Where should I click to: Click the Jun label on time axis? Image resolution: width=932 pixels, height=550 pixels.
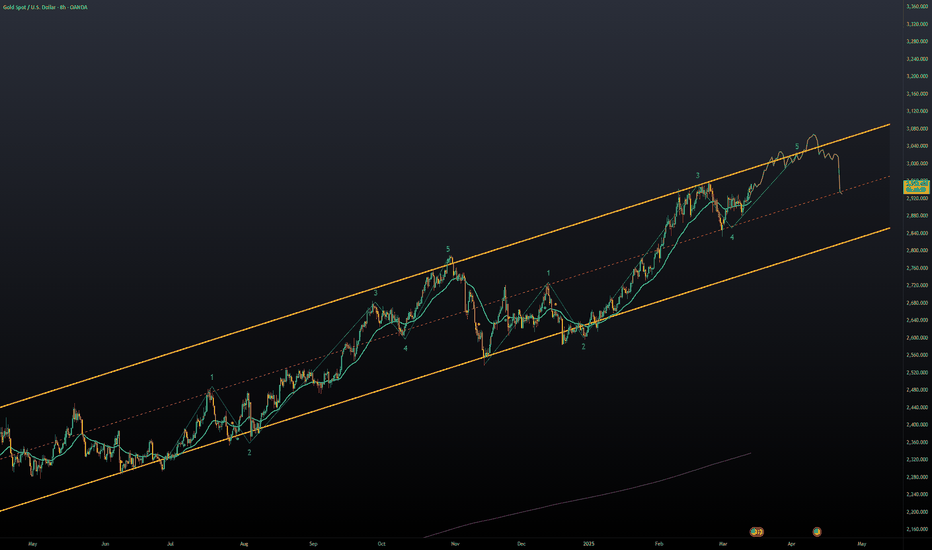(105, 544)
